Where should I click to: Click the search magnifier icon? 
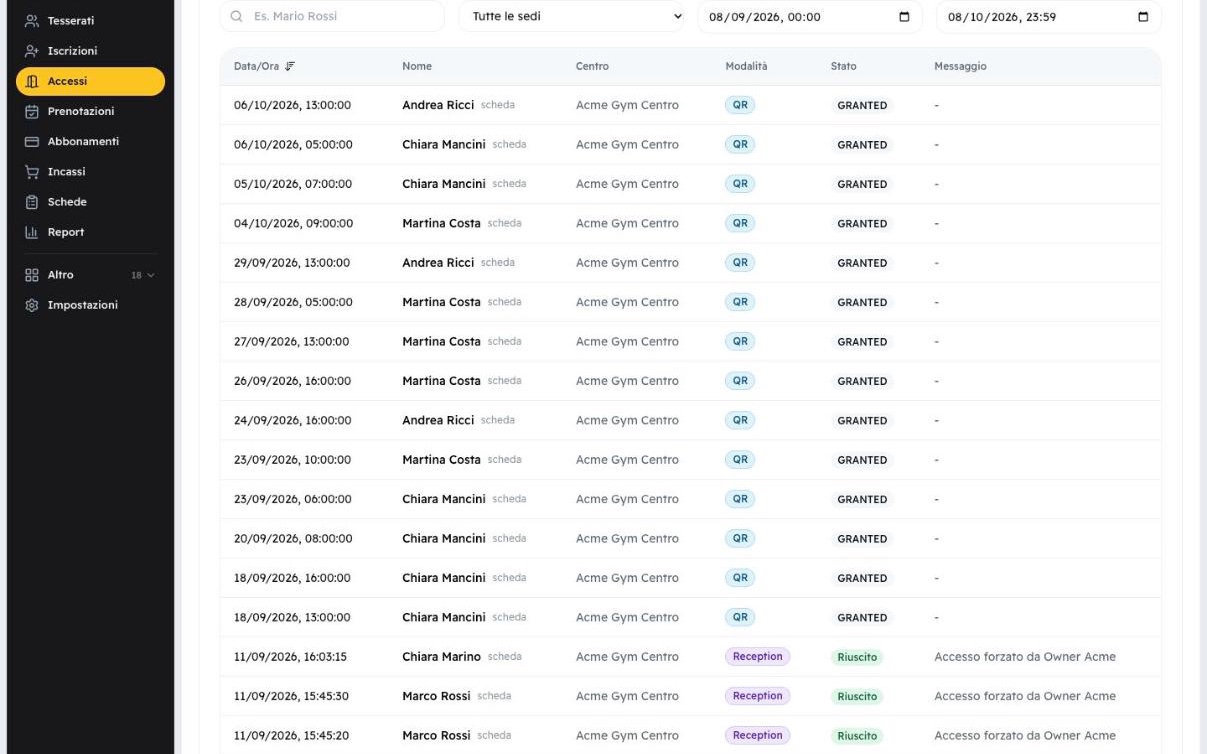pos(237,17)
